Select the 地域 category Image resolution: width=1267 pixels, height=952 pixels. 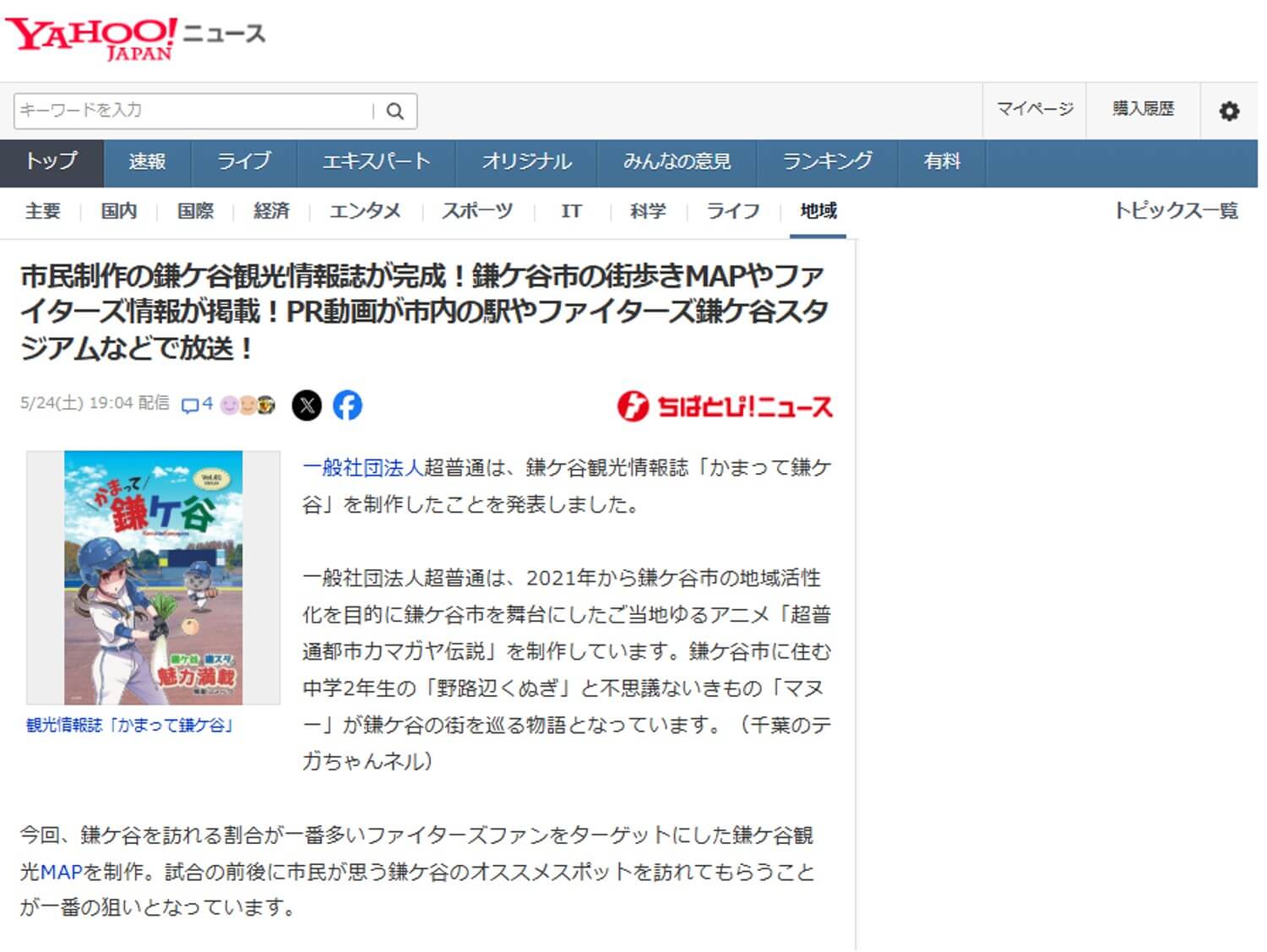coord(818,211)
